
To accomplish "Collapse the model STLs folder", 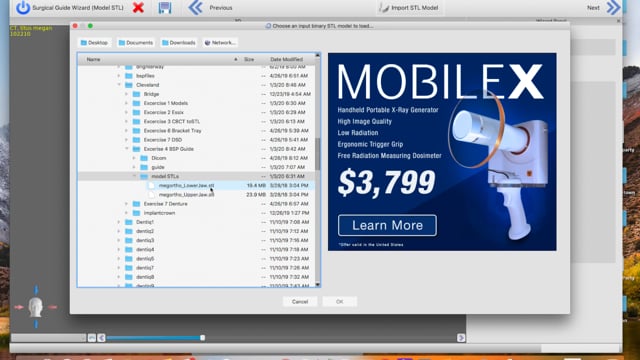I will click(134, 176).
